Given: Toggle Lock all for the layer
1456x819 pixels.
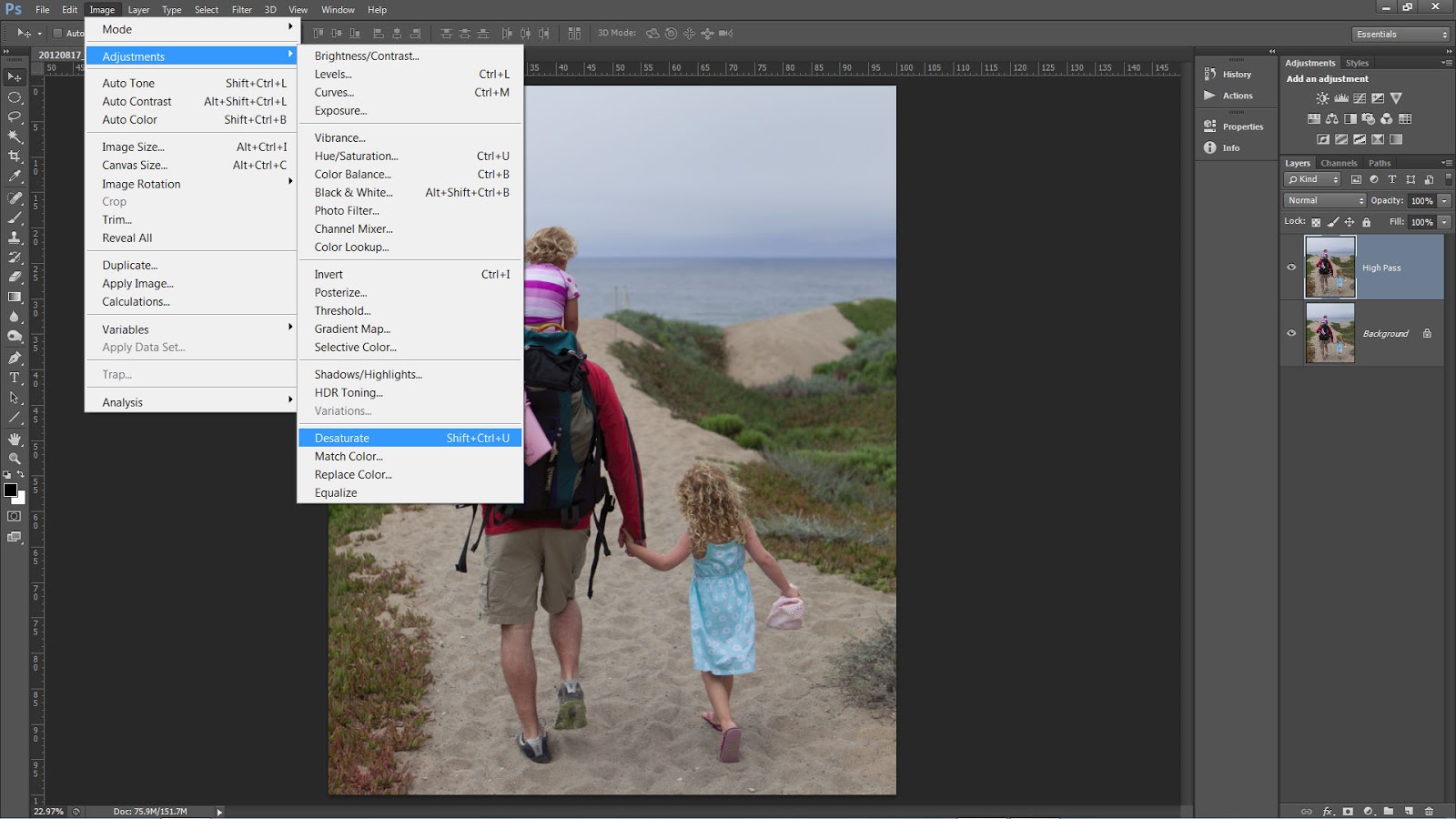Looking at the screenshot, I should pyautogui.click(x=1366, y=222).
